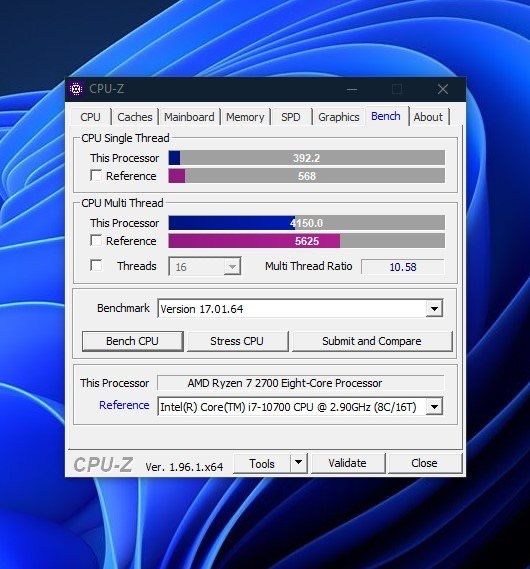The width and height of the screenshot is (530, 569).
Task: Enable Single Thread Reference checkbox
Action: pyautogui.click(x=96, y=176)
